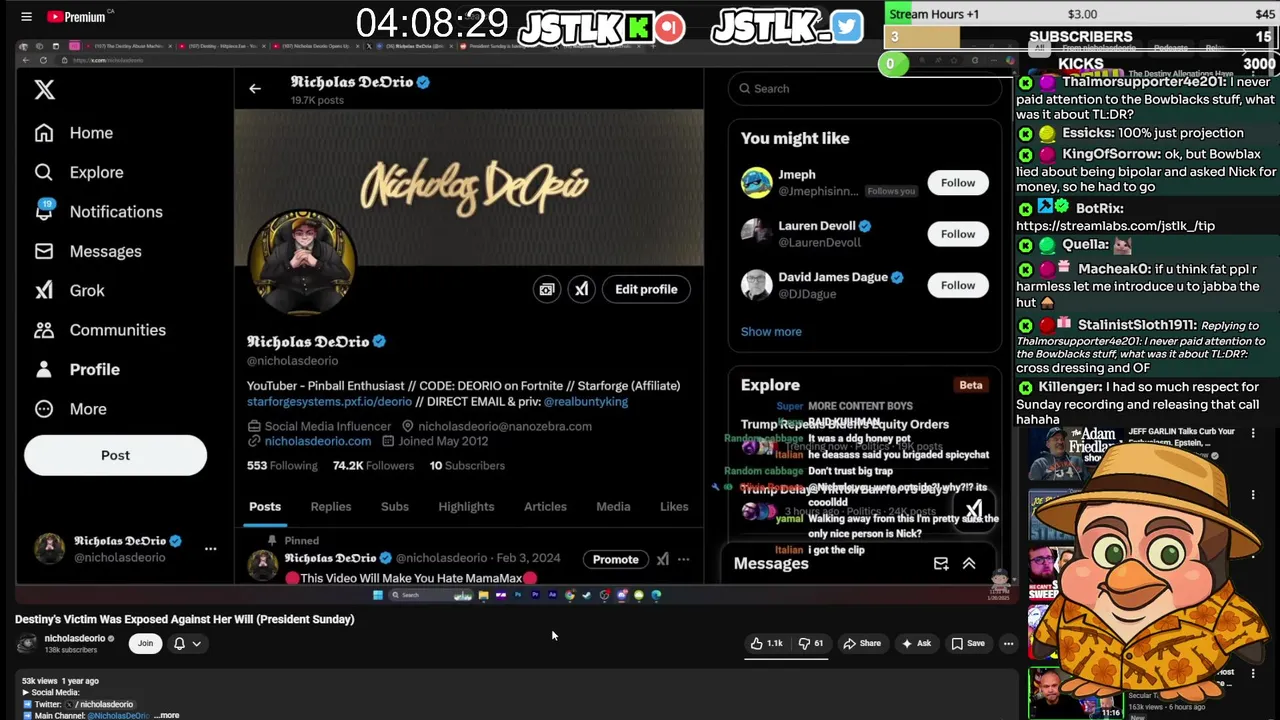Follow Lauren Devoll
This screenshot has width=1280, height=720.
(957, 234)
